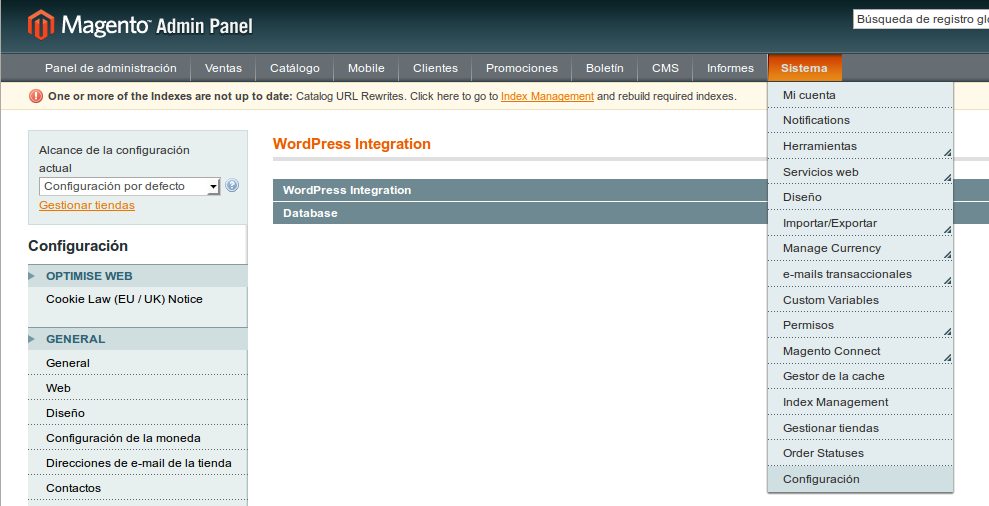Open Diseño configuration in sidebar
The width and height of the screenshot is (989, 506).
point(138,413)
